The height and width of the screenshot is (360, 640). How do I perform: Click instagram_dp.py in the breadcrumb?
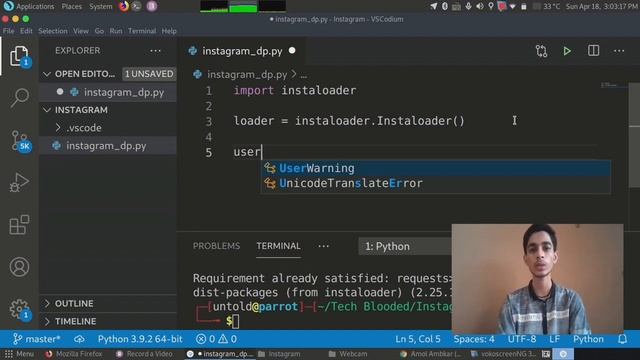pos(247,75)
